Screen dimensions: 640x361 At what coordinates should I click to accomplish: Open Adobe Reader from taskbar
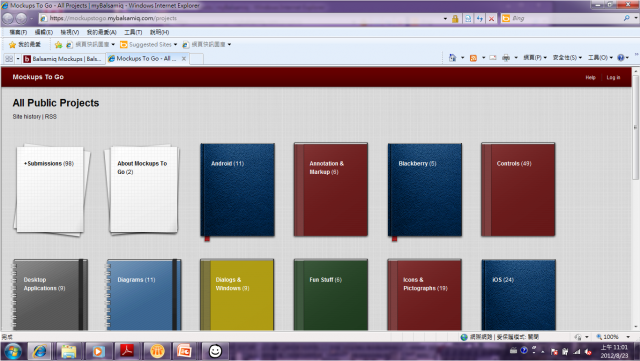coord(127,351)
